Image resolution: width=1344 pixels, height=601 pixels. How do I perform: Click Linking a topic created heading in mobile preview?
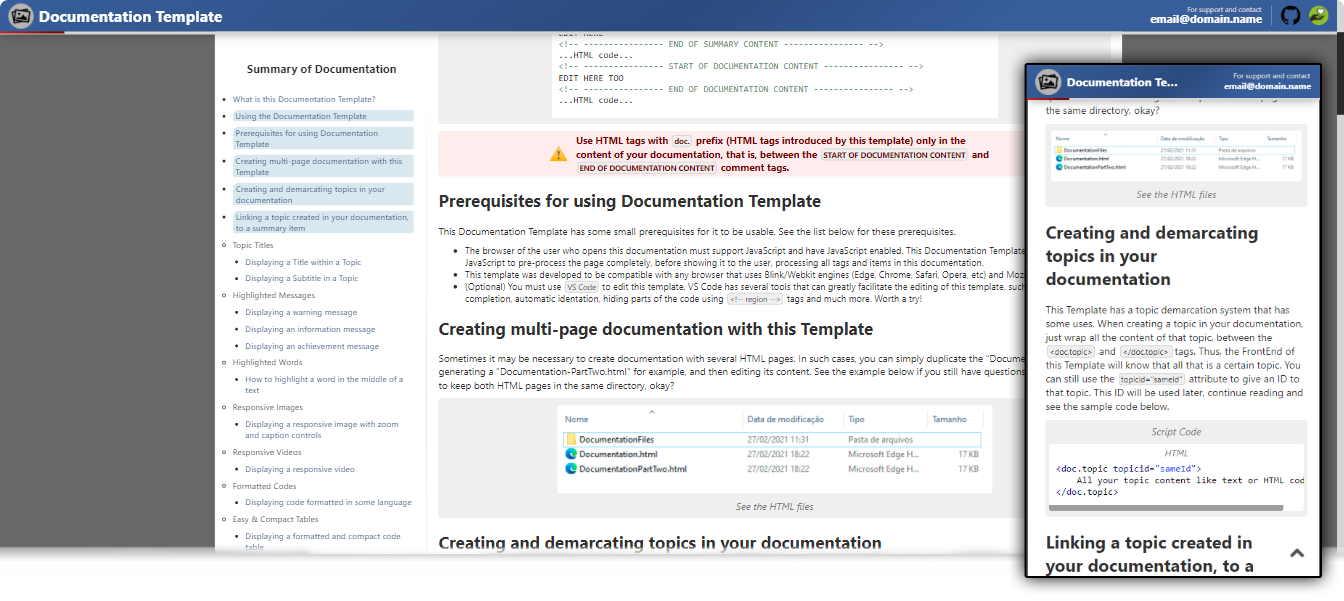pos(1150,554)
